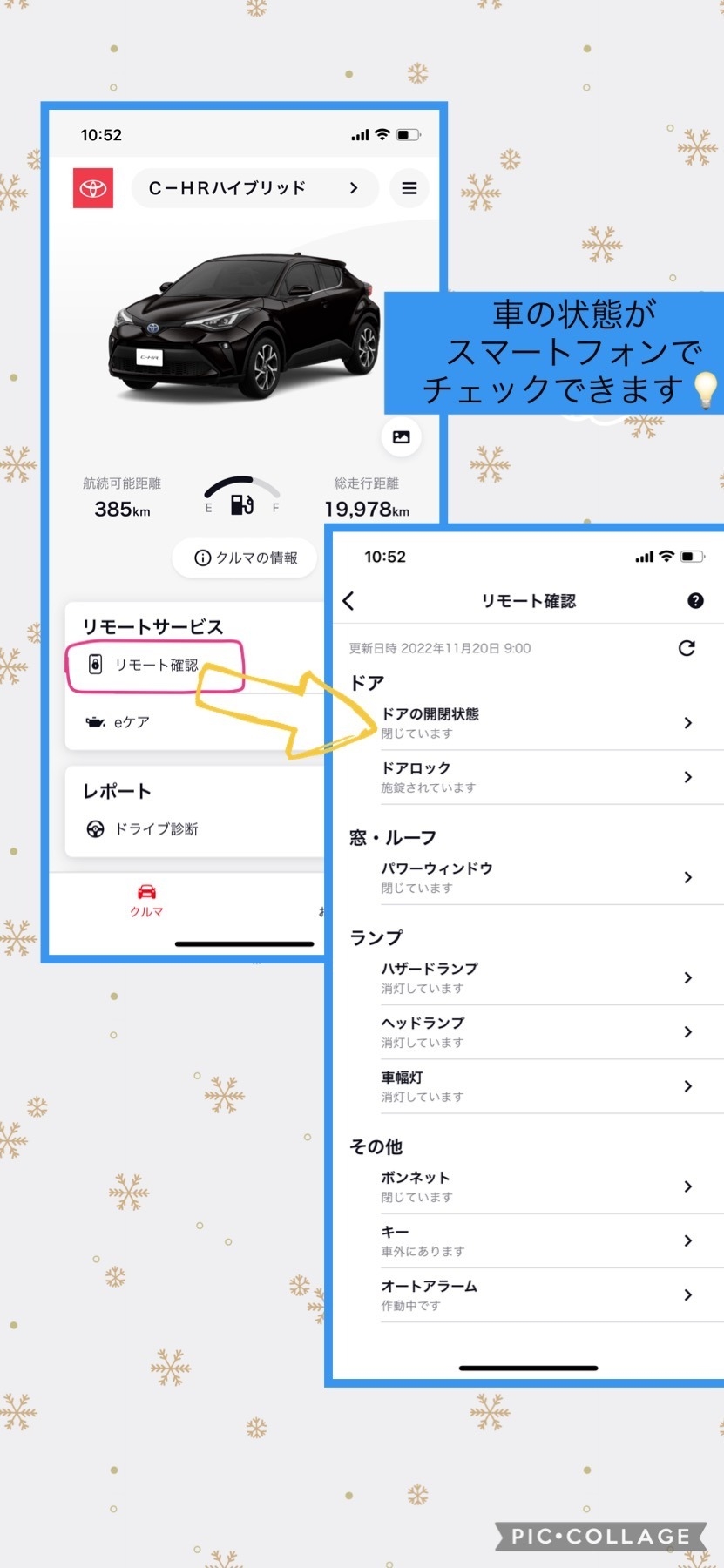Tap the car image gallery icon

coord(402,437)
